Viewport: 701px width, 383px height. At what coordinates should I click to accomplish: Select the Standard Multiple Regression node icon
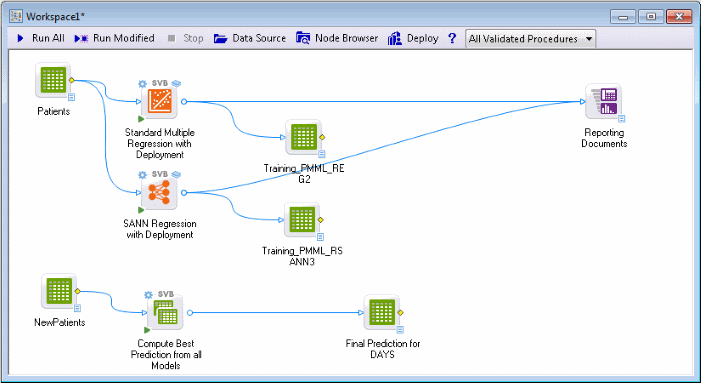[159, 102]
